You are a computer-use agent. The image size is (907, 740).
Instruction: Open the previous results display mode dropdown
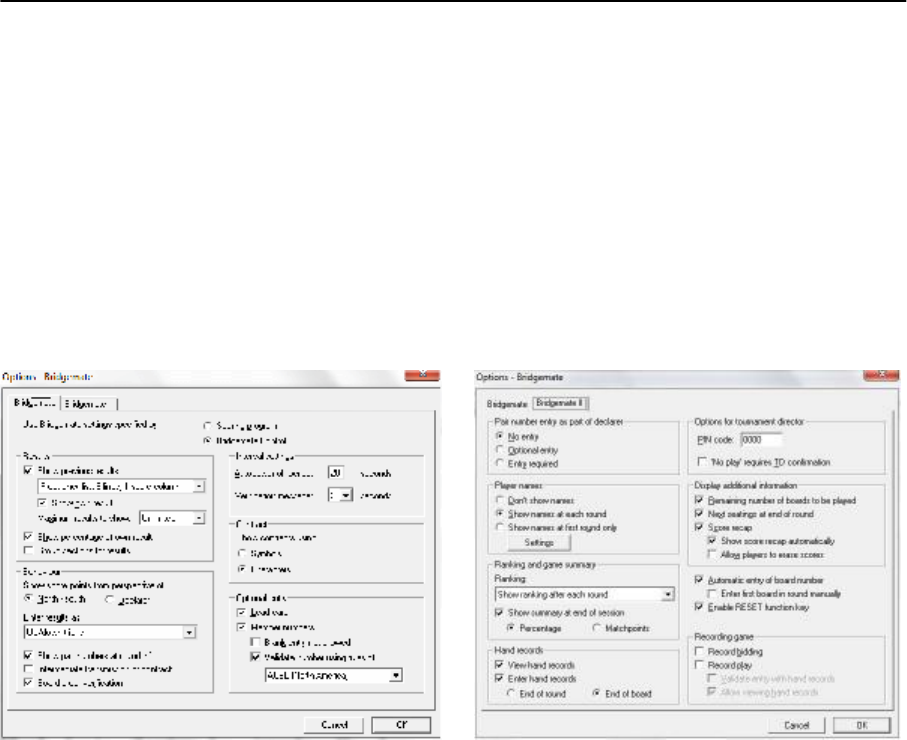[x=199, y=487]
